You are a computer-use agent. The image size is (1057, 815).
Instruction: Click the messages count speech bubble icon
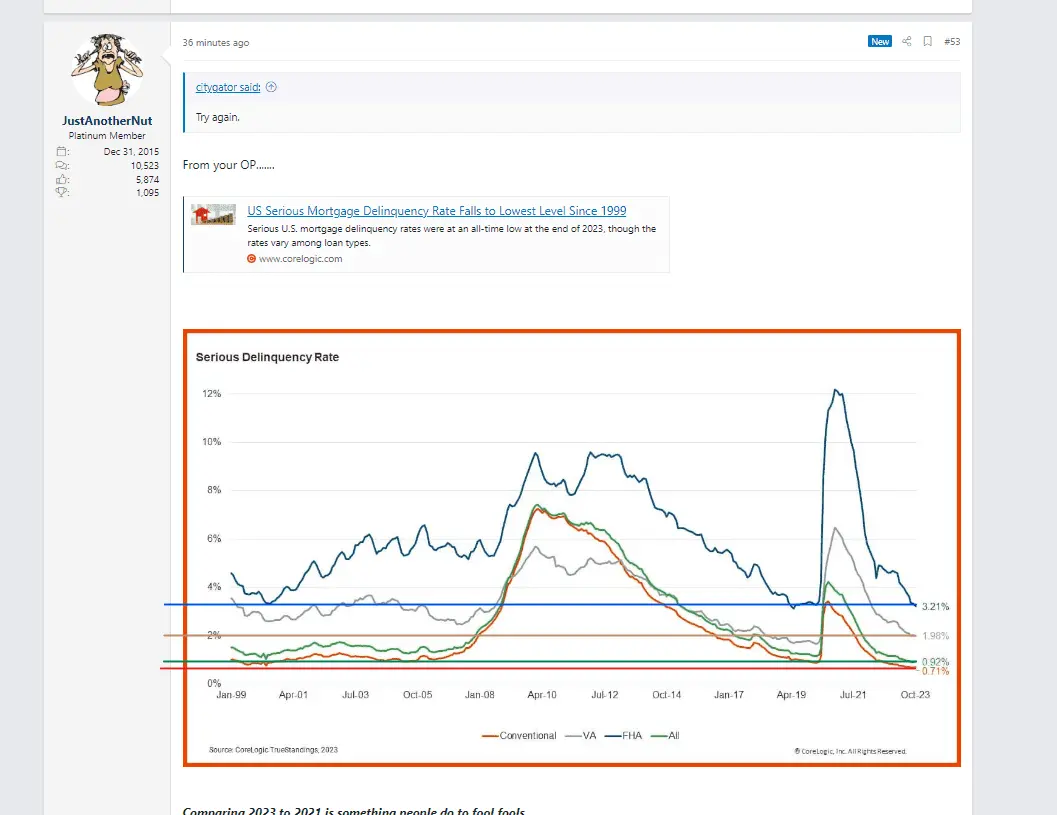(x=62, y=165)
